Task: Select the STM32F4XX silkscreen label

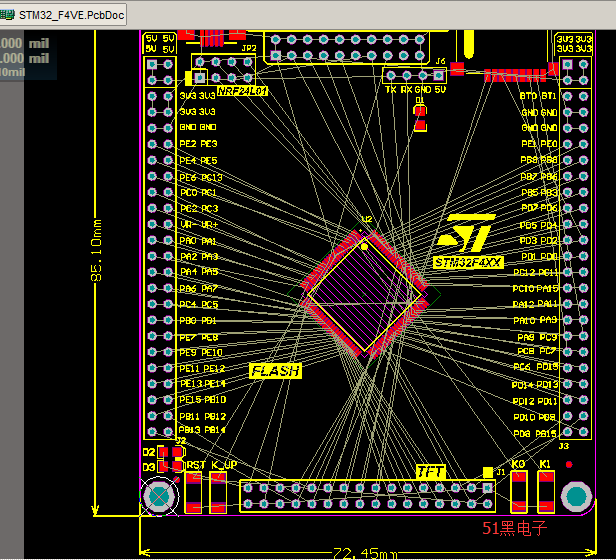Action: click(468, 263)
